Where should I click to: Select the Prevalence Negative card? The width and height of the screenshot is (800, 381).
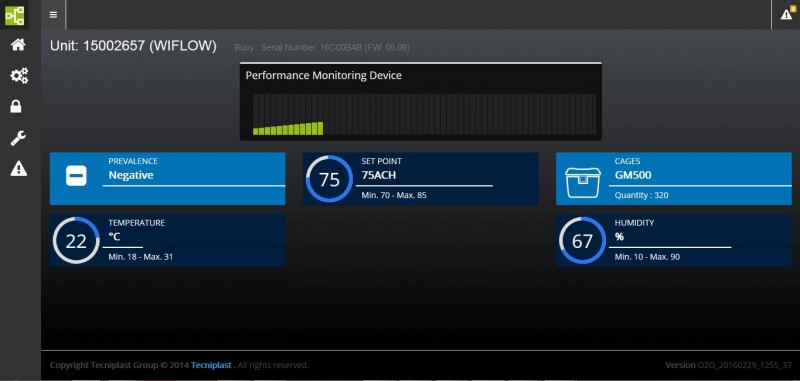[x=167, y=179]
